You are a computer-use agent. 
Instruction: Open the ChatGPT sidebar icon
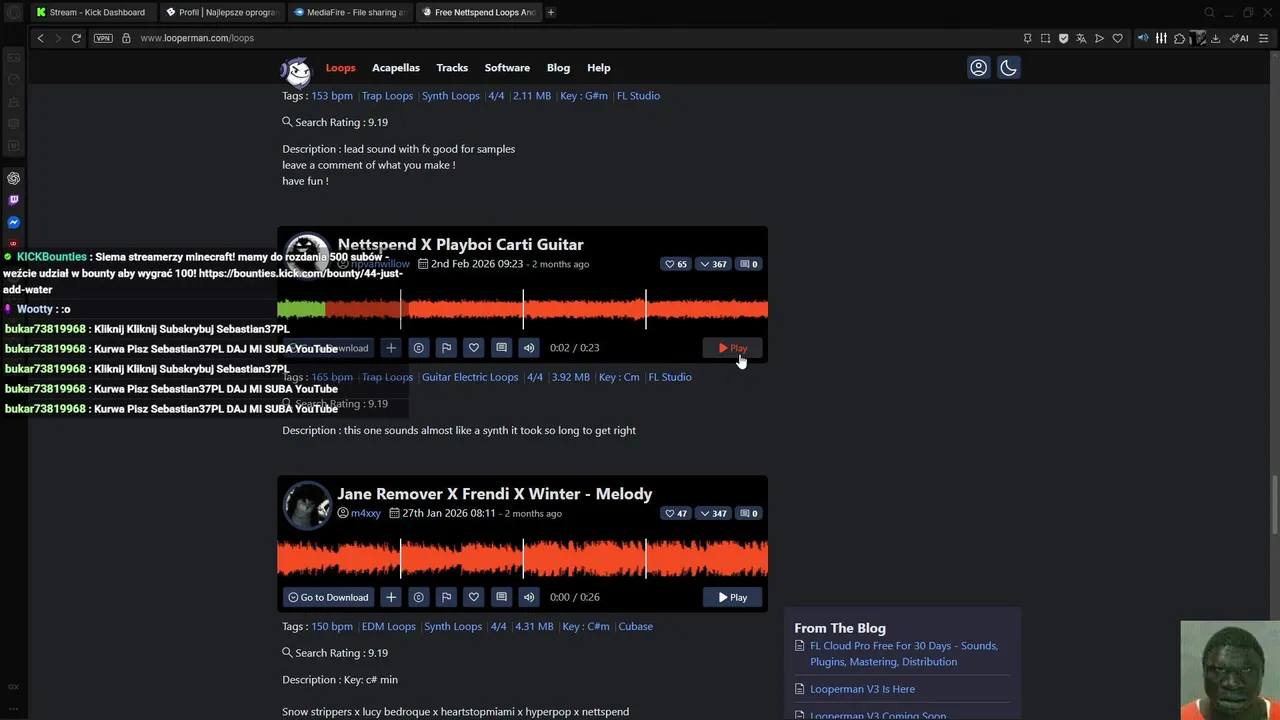13,178
